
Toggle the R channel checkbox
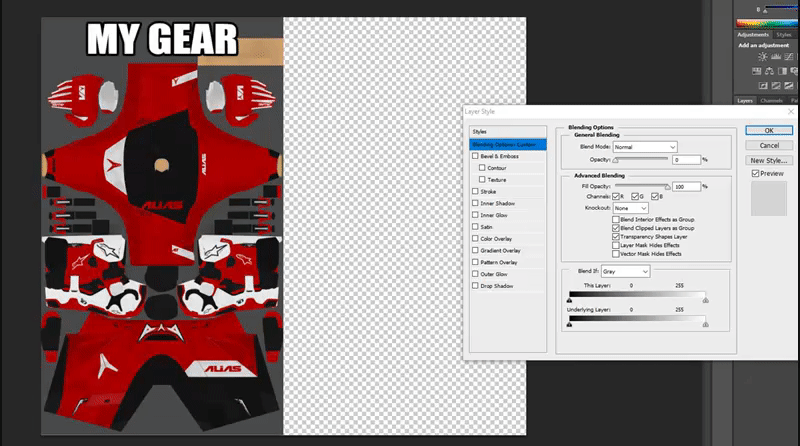pos(616,196)
